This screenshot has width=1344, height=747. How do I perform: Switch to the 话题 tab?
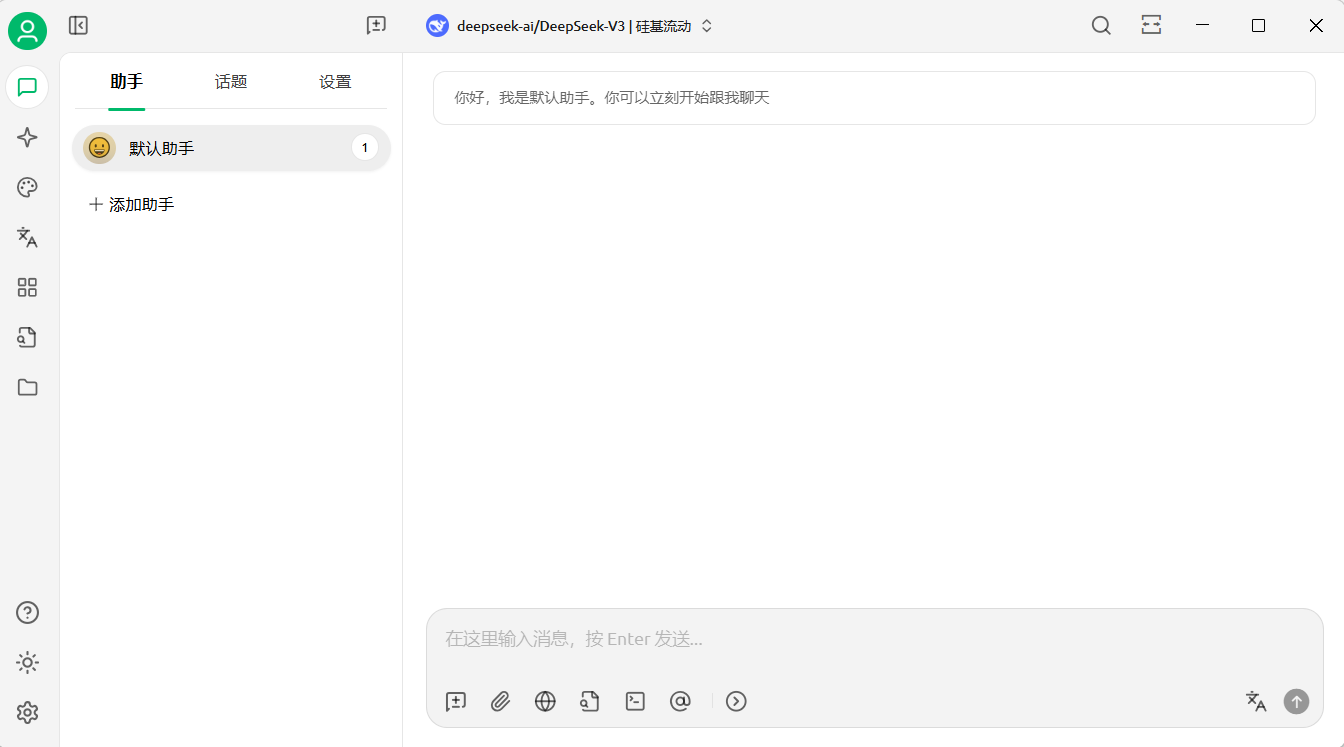231,82
